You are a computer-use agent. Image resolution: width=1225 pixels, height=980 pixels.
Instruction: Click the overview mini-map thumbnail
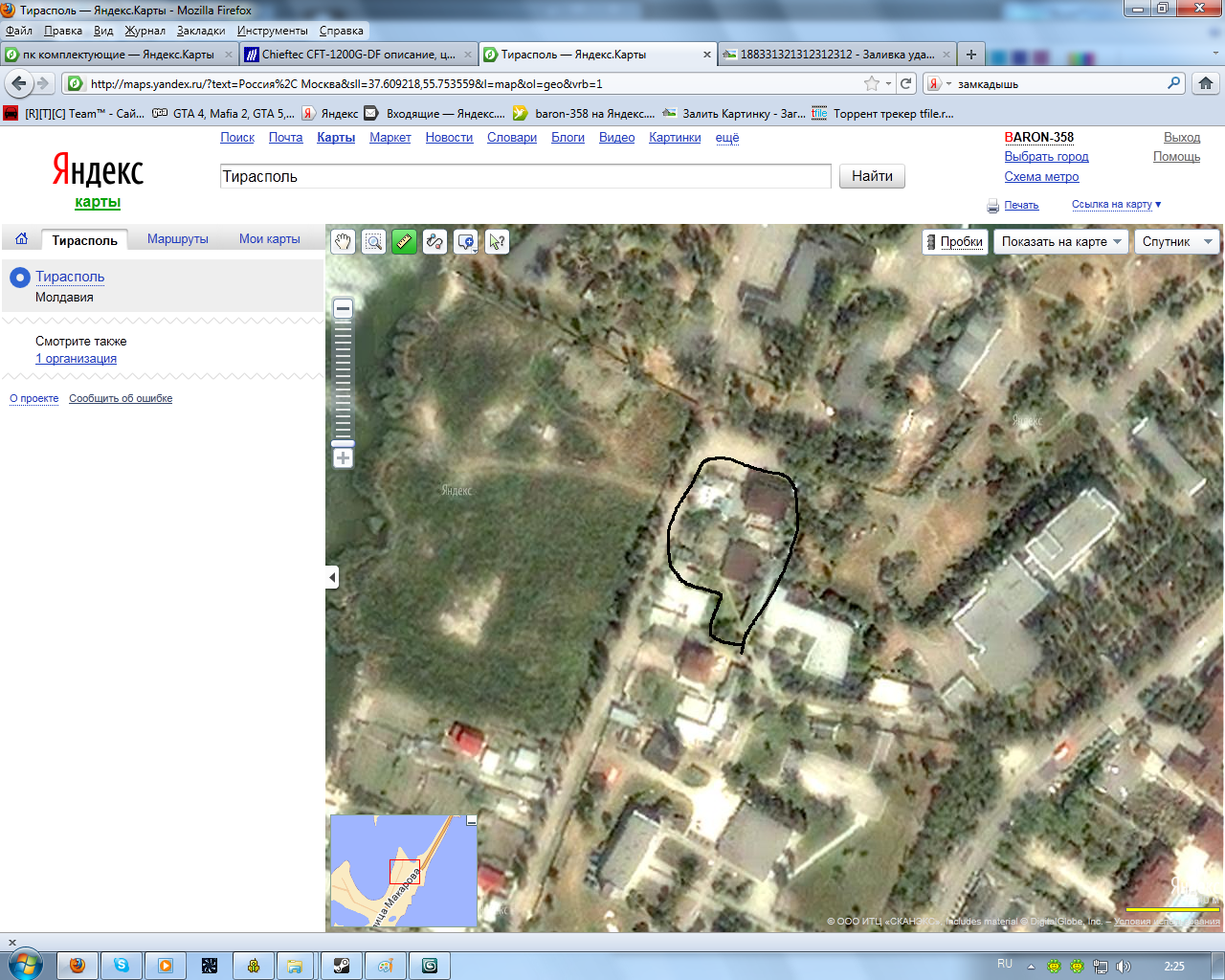coord(404,871)
